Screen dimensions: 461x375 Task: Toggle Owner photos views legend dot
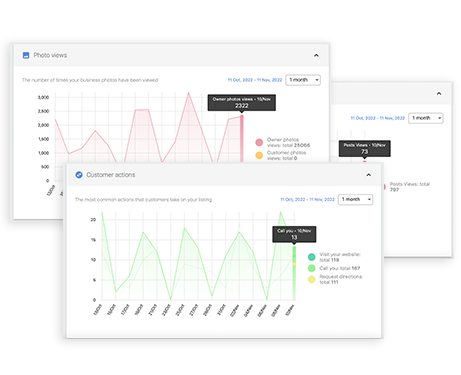coord(259,143)
